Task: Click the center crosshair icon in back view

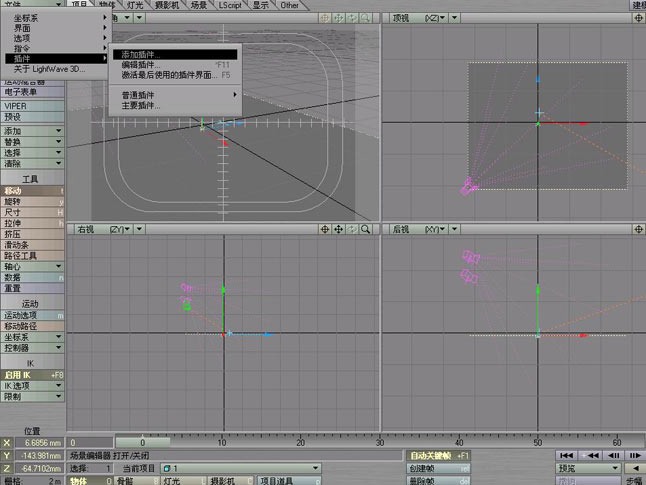Action: [x=639, y=229]
